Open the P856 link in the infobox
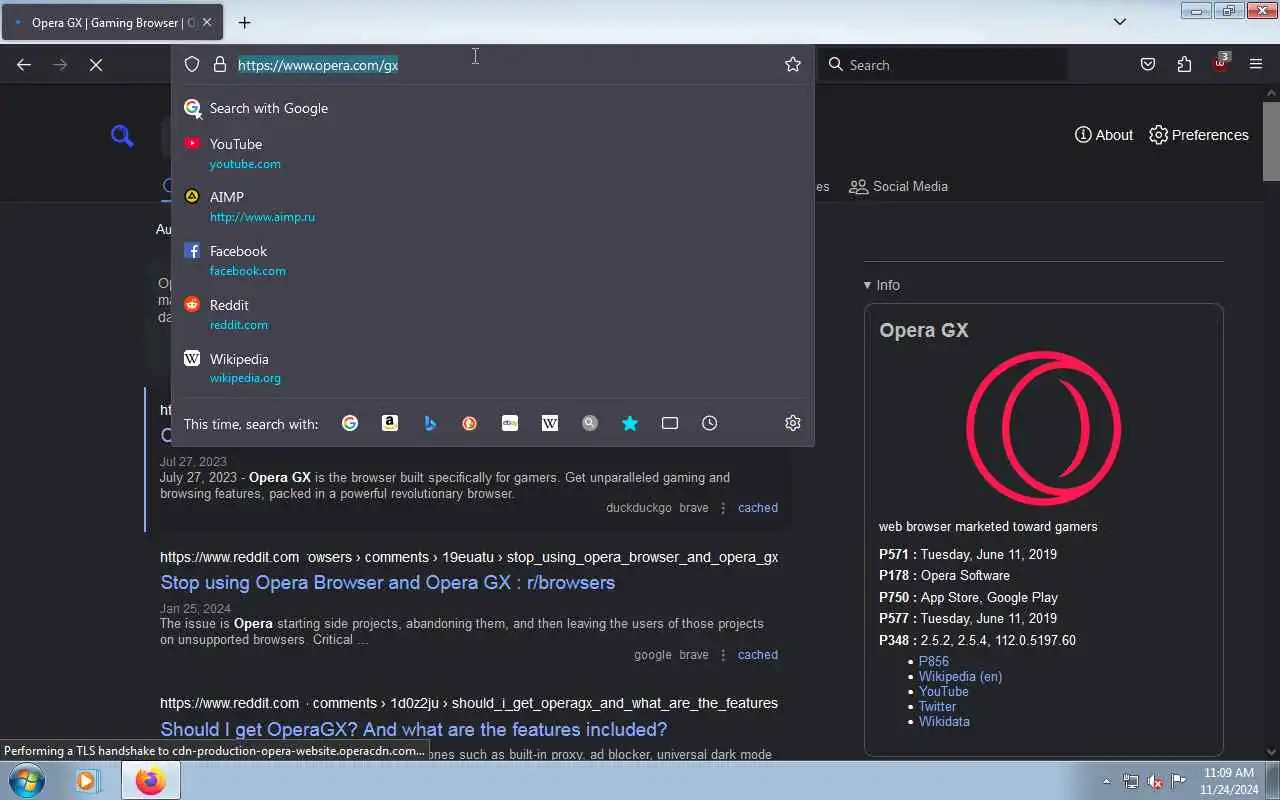 [x=934, y=662]
